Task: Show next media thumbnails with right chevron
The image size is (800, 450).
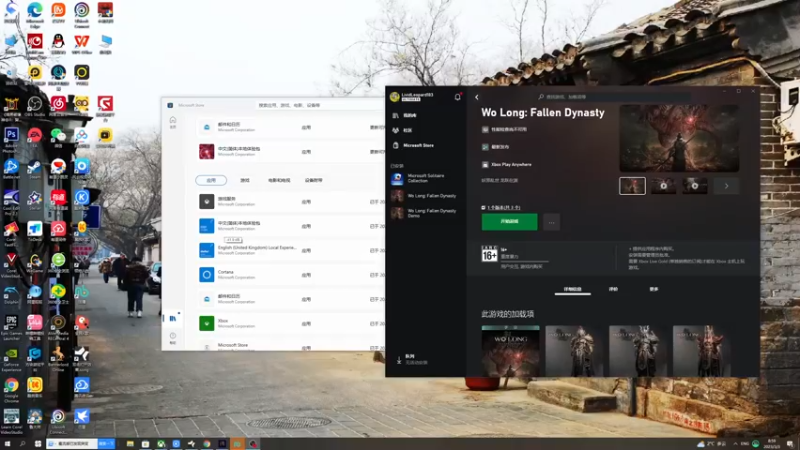Action: (x=727, y=186)
